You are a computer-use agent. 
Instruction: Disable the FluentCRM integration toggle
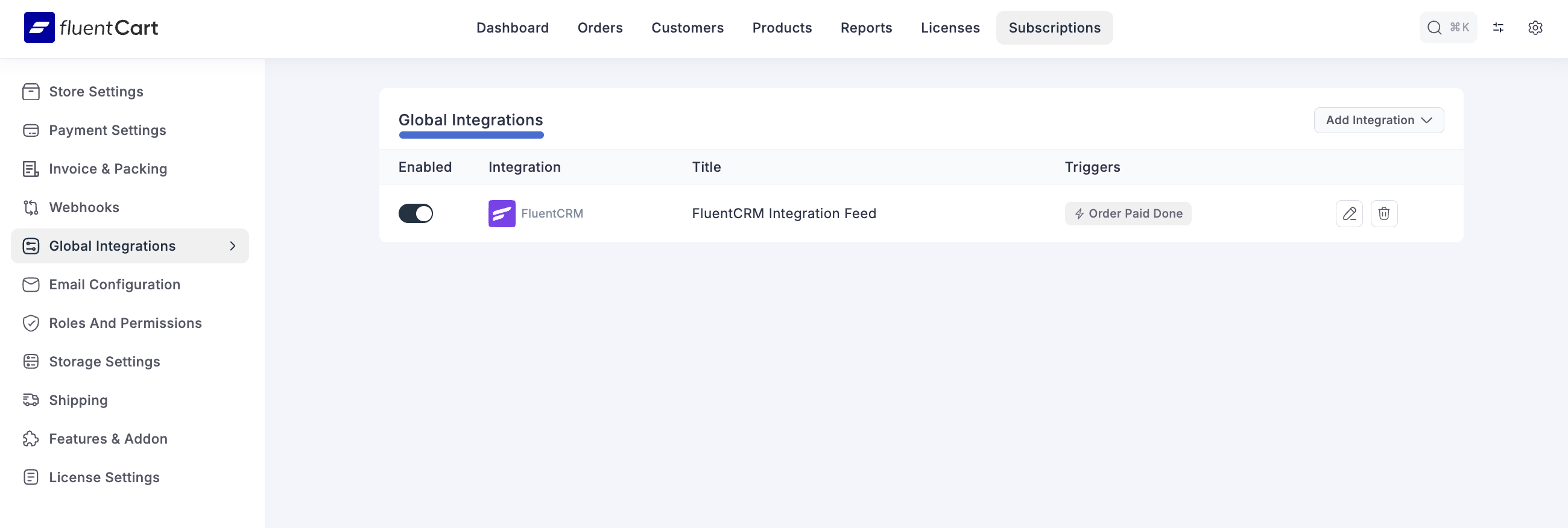[x=416, y=213]
